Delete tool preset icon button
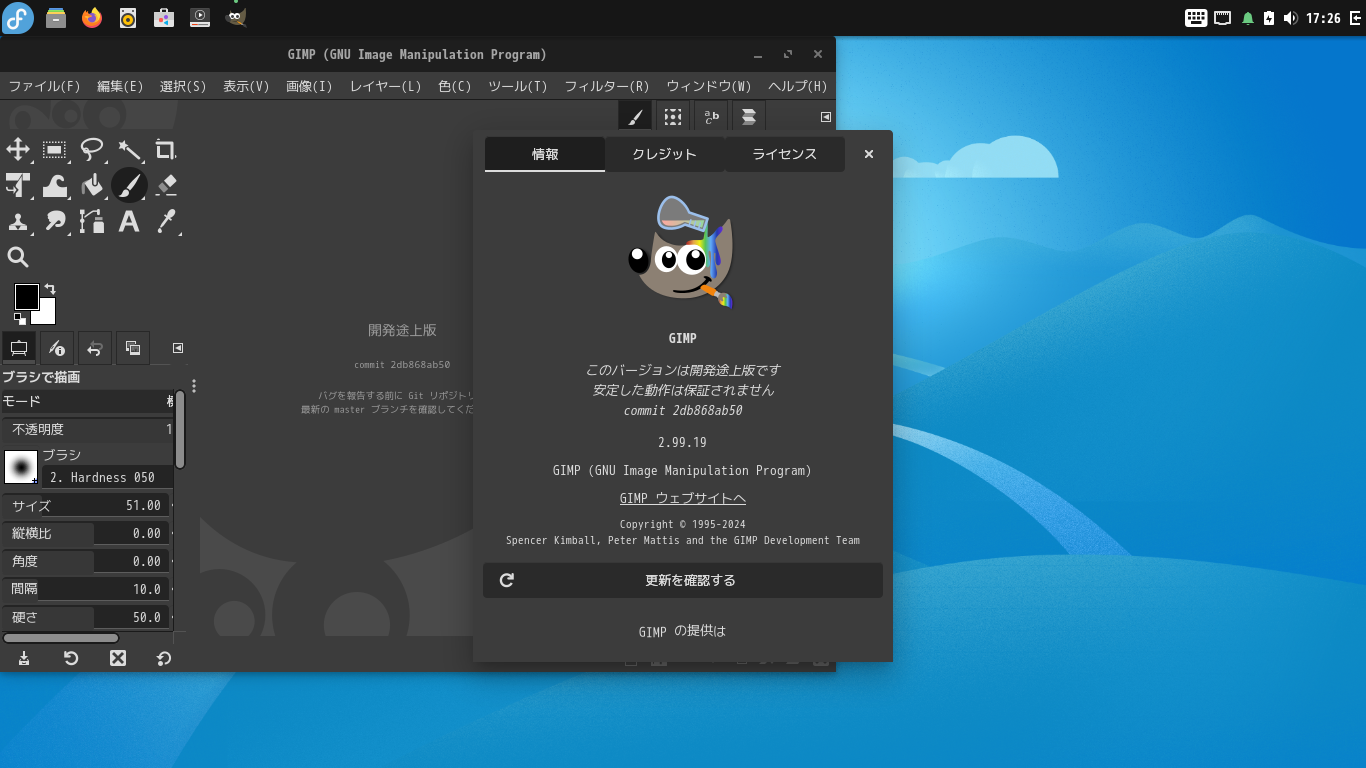The width and height of the screenshot is (1366, 768). [x=118, y=658]
